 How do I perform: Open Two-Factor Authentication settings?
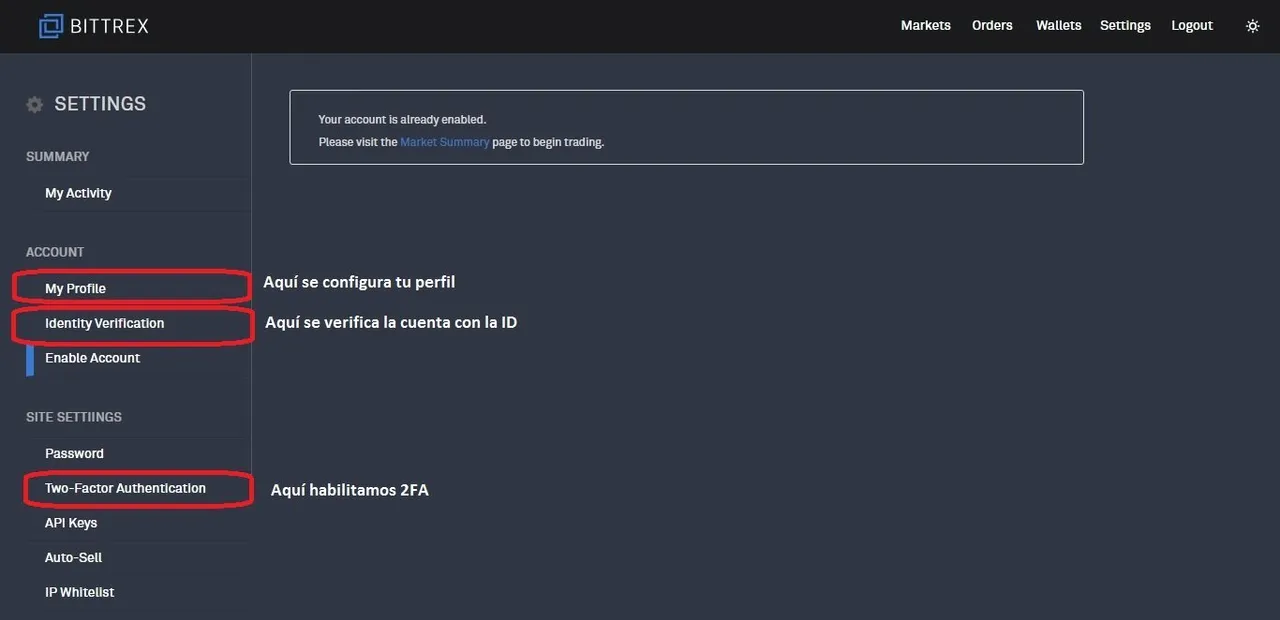(125, 488)
